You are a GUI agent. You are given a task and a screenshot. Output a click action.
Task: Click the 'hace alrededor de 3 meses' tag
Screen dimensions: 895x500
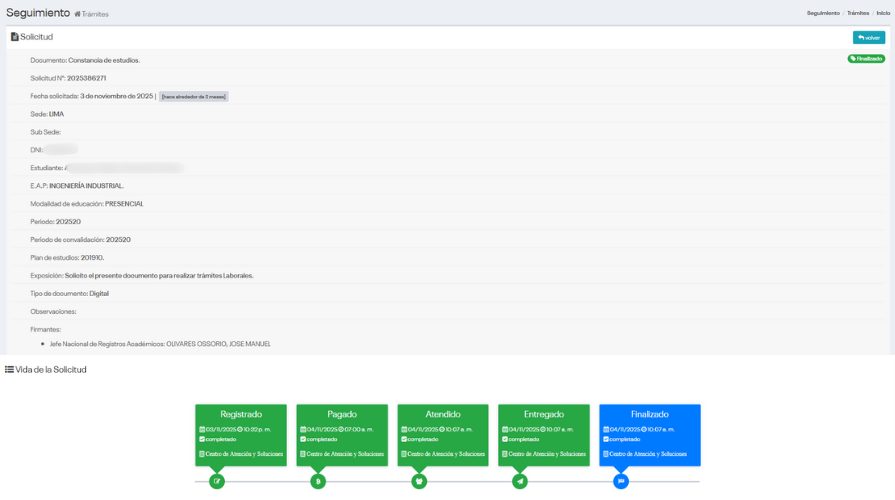[194, 97]
